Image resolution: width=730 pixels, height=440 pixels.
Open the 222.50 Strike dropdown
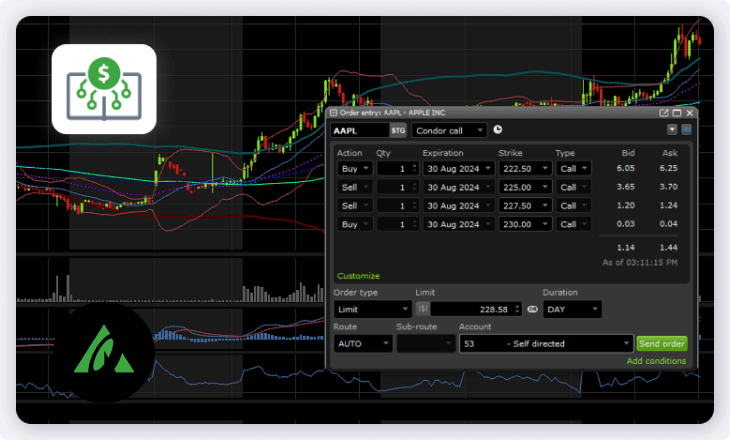click(525, 169)
